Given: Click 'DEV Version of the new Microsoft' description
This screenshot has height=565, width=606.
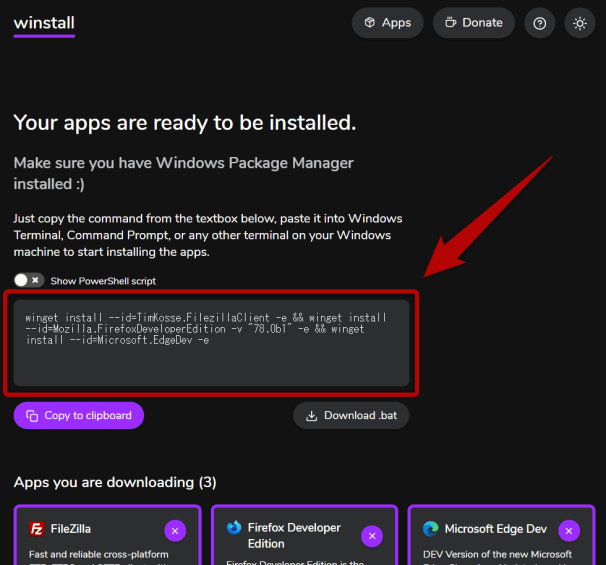Looking at the screenshot, I should (497, 554).
